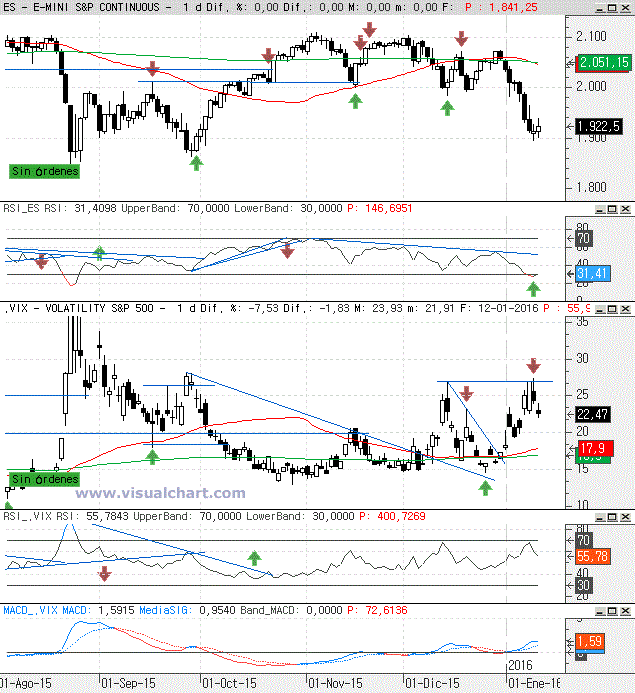The width and height of the screenshot is (635, 693).
Task: Click the 01-Ago-15 date axis label
Action: click(26, 683)
